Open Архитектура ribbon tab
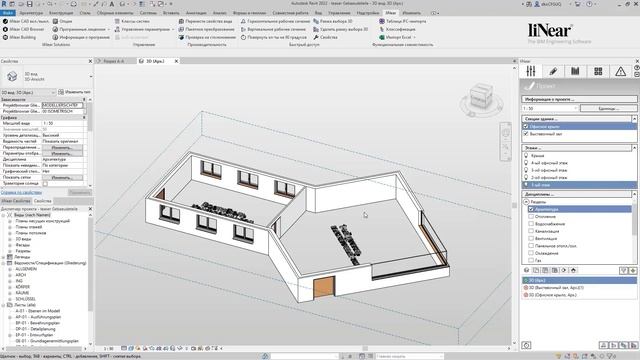The image size is (640, 360). tap(31, 13)
